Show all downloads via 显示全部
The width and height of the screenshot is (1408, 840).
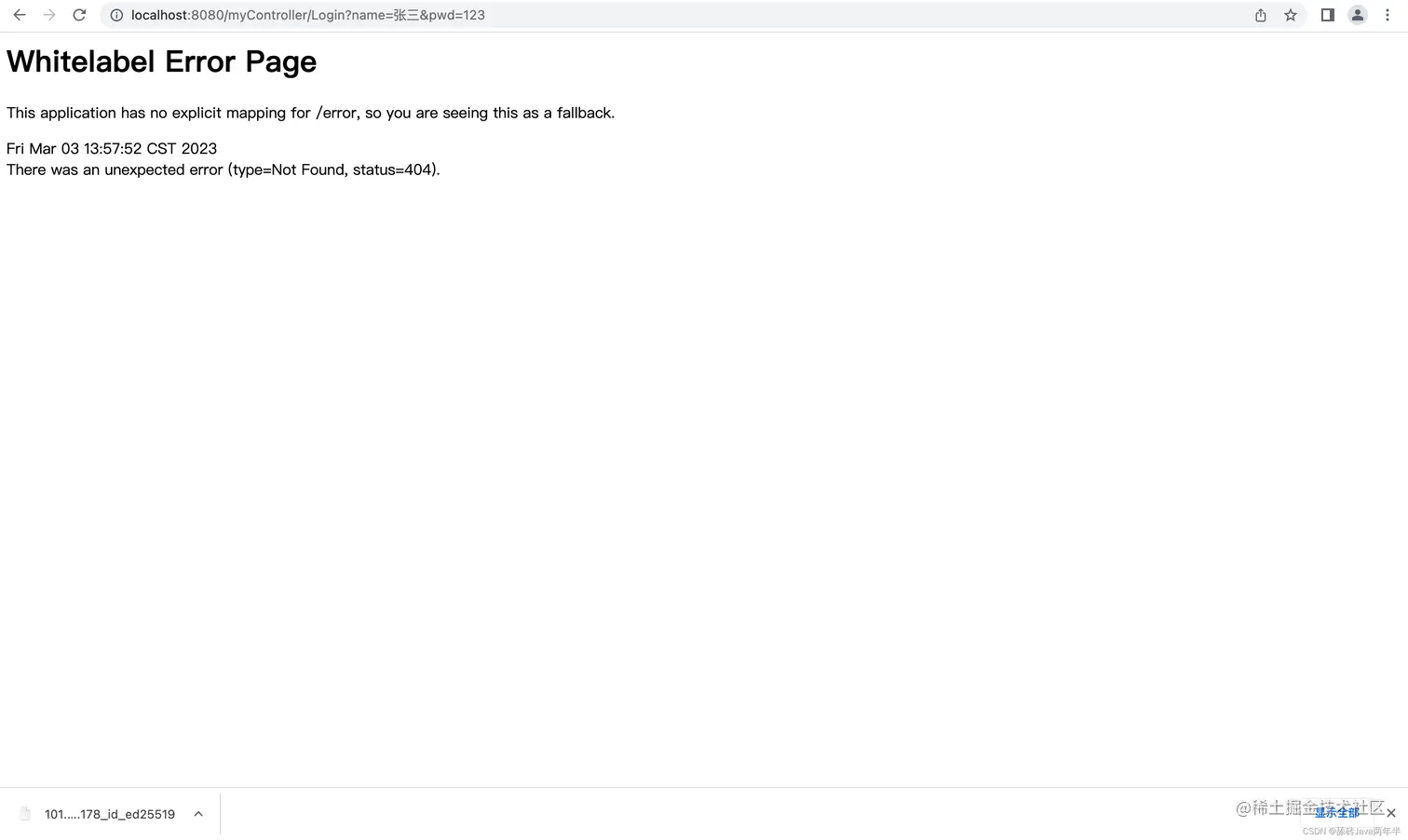1337,813
